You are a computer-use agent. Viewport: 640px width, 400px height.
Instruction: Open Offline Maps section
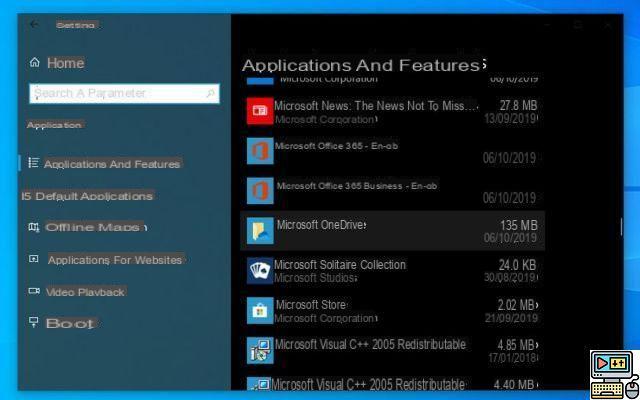(87, 227)
